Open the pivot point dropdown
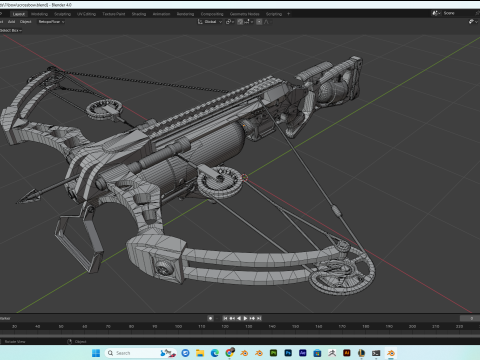This screenshot has height=360, width=480. pyautogui.click(x=230, y=22)
